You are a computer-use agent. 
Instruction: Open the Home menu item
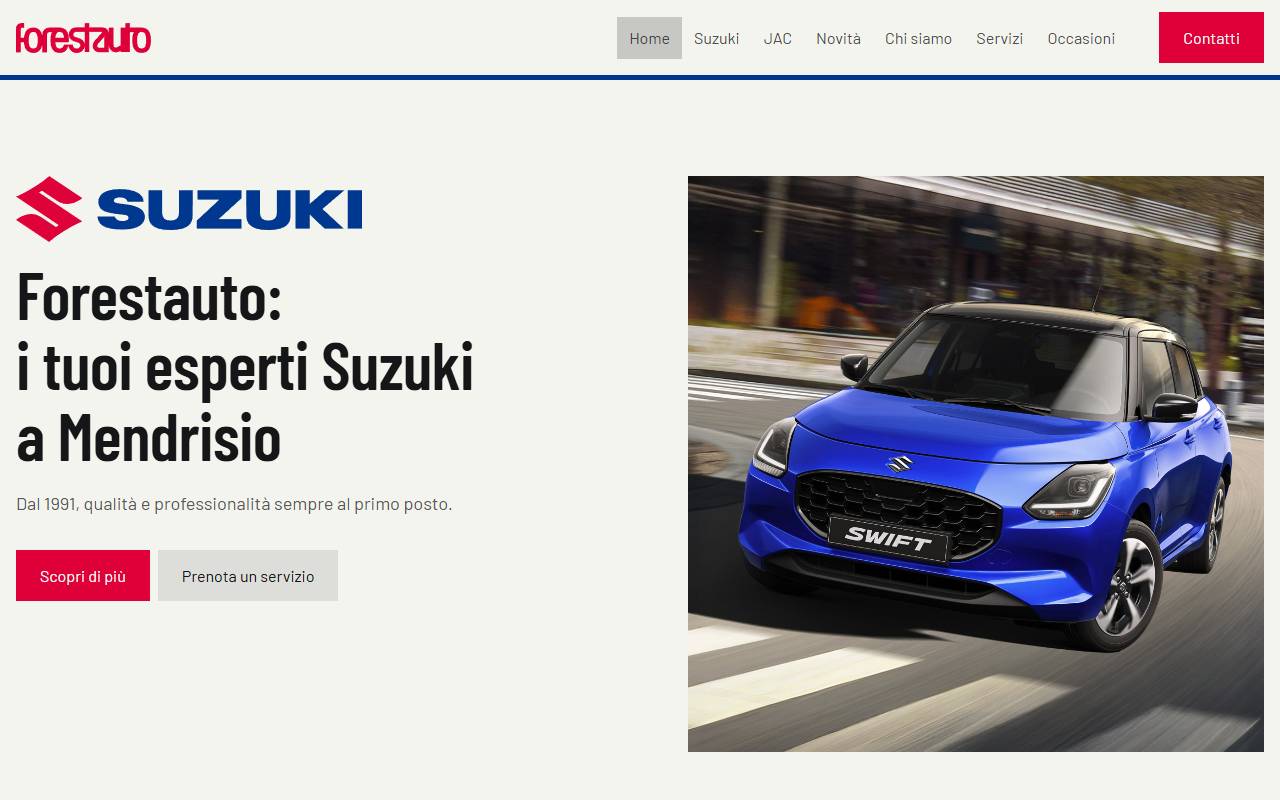pyautogui.click(x=649, y=38)
